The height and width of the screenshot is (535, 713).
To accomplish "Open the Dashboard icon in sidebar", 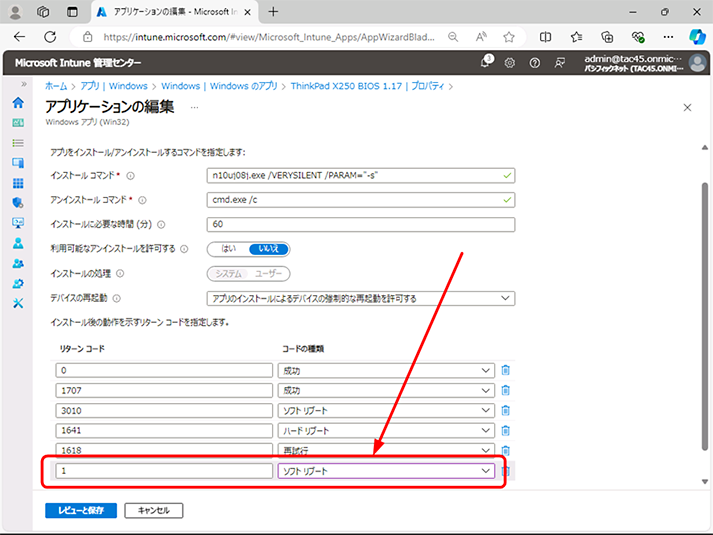I will (18, 123).
